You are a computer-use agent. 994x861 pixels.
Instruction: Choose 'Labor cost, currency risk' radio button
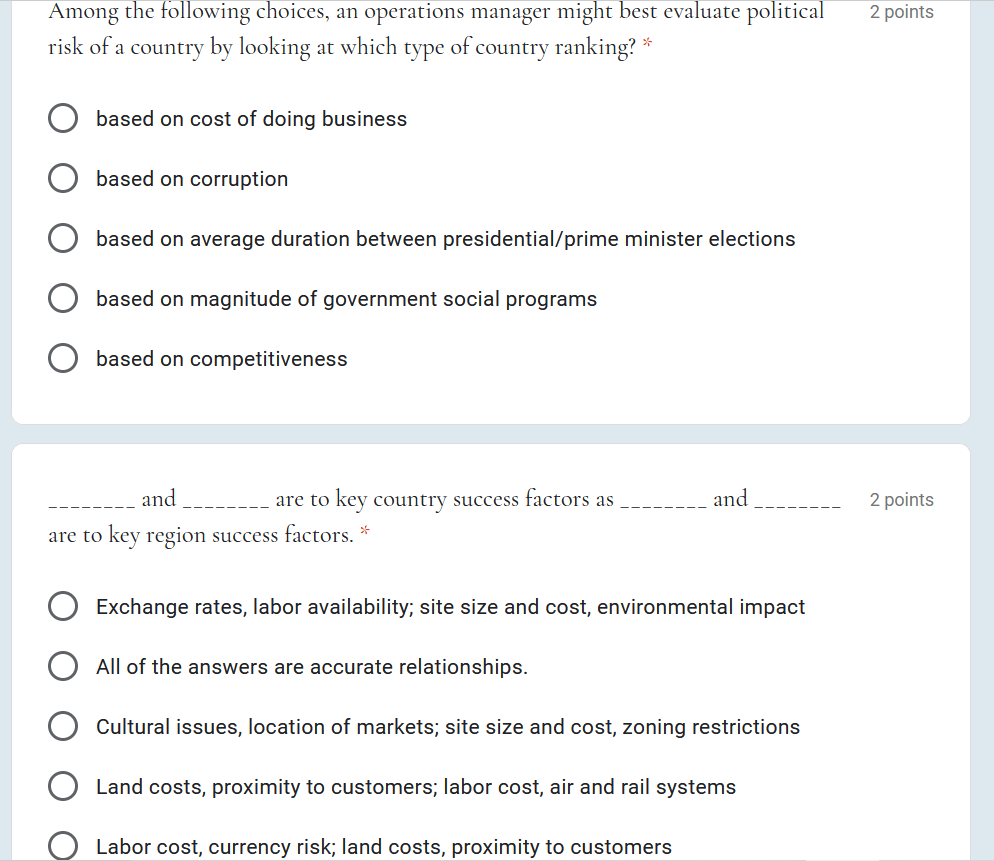pyautogui.click(x=63, y=846)
